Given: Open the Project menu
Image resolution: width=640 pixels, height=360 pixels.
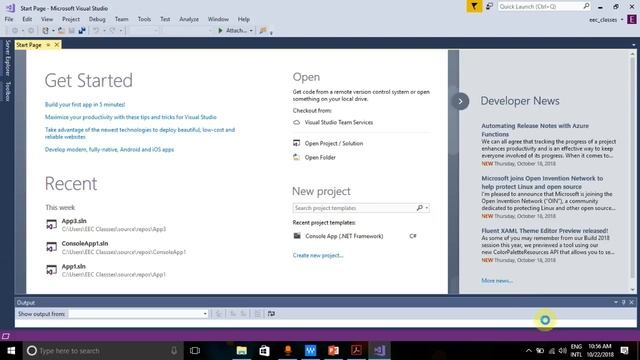Looking at the screenshot, I should [x=71, y=19].
